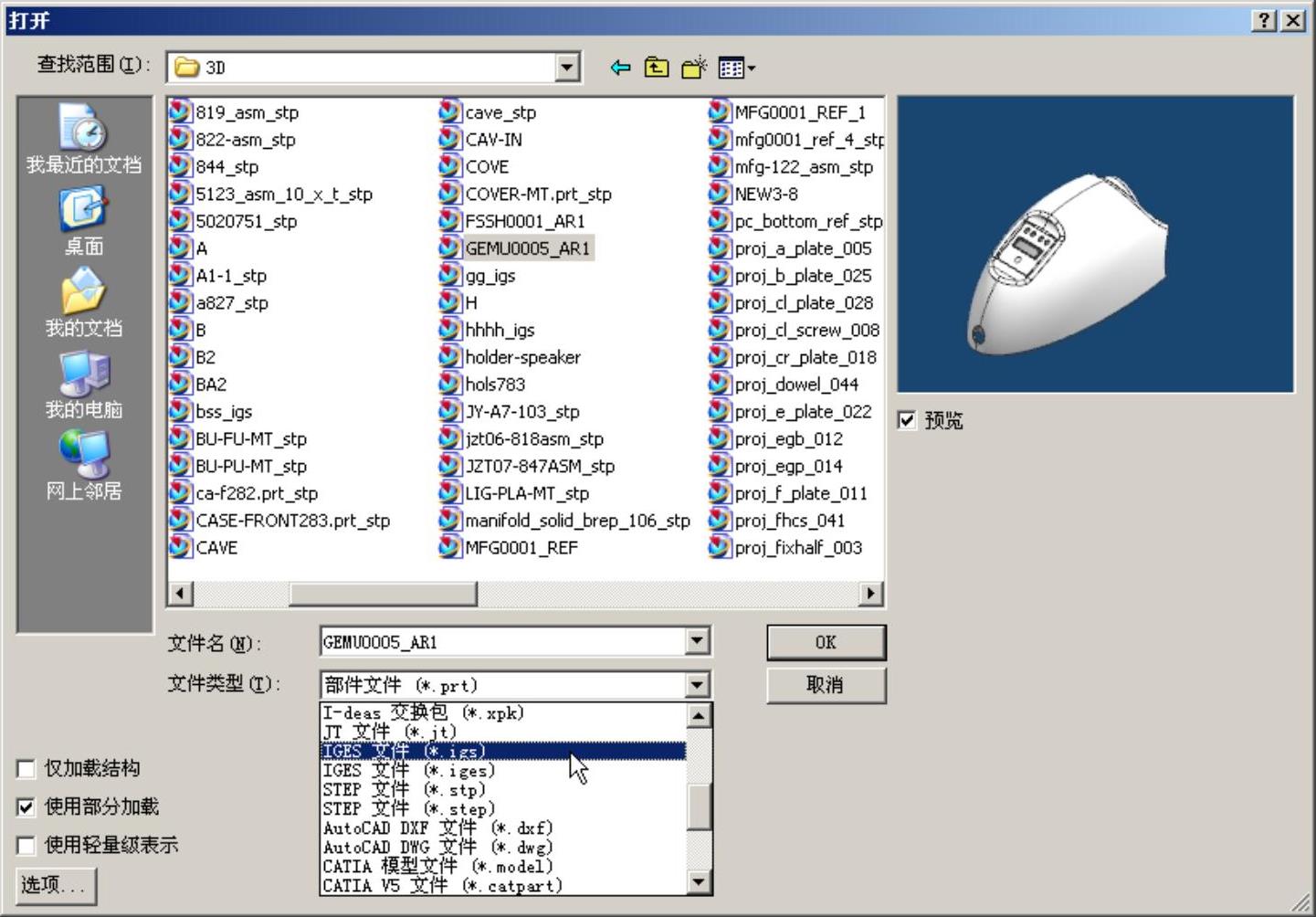Viewport: 1316px width, 917px height.
Task: Choose CATIA 模型文件 (*.model) file type
Action: (503, 866)
